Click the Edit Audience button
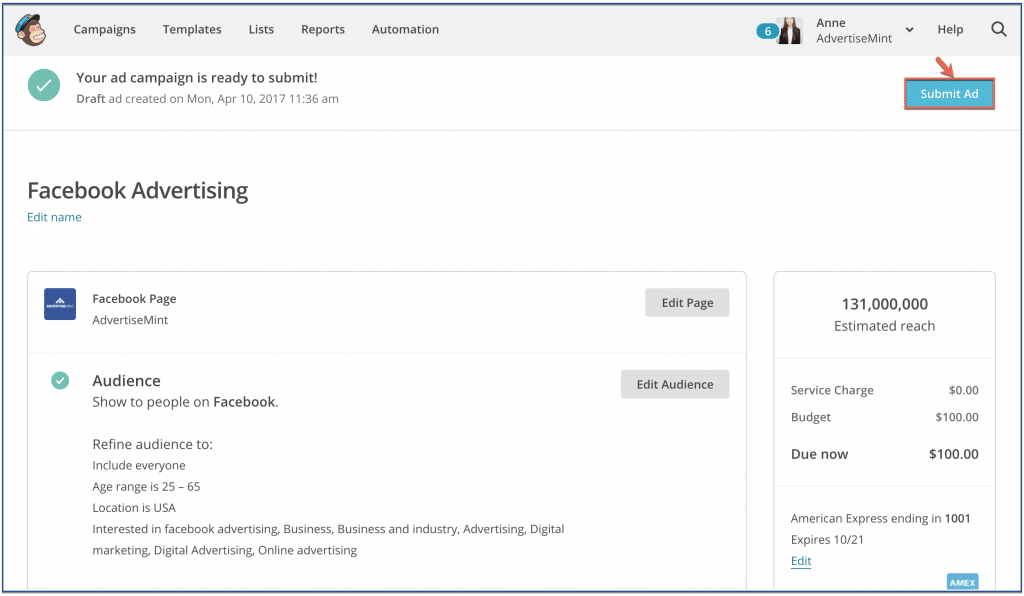 pos(675,384)
